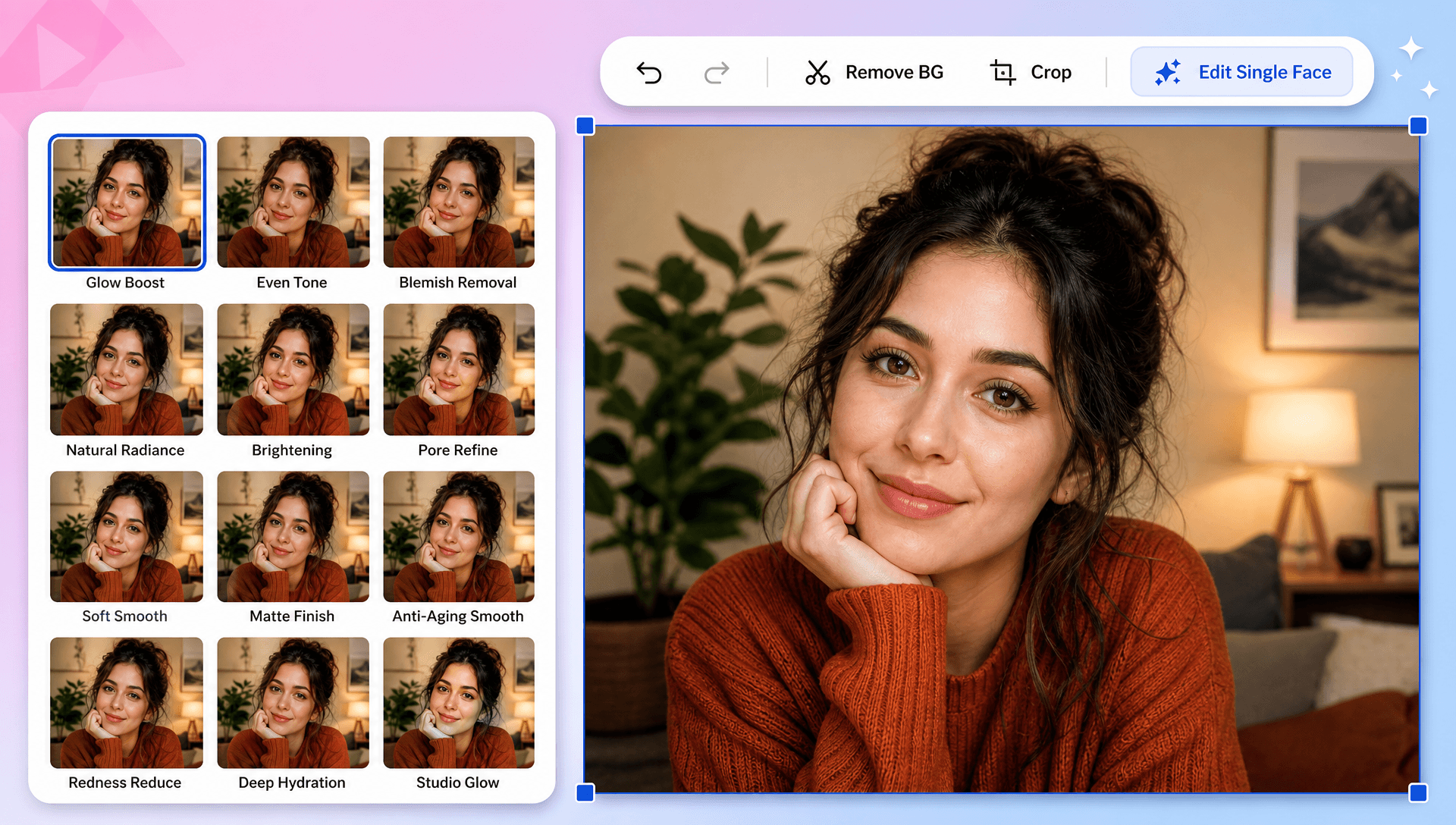Click the 'Glow Boost' text label
Screen dimensions: 1456x825
(125, 283)
